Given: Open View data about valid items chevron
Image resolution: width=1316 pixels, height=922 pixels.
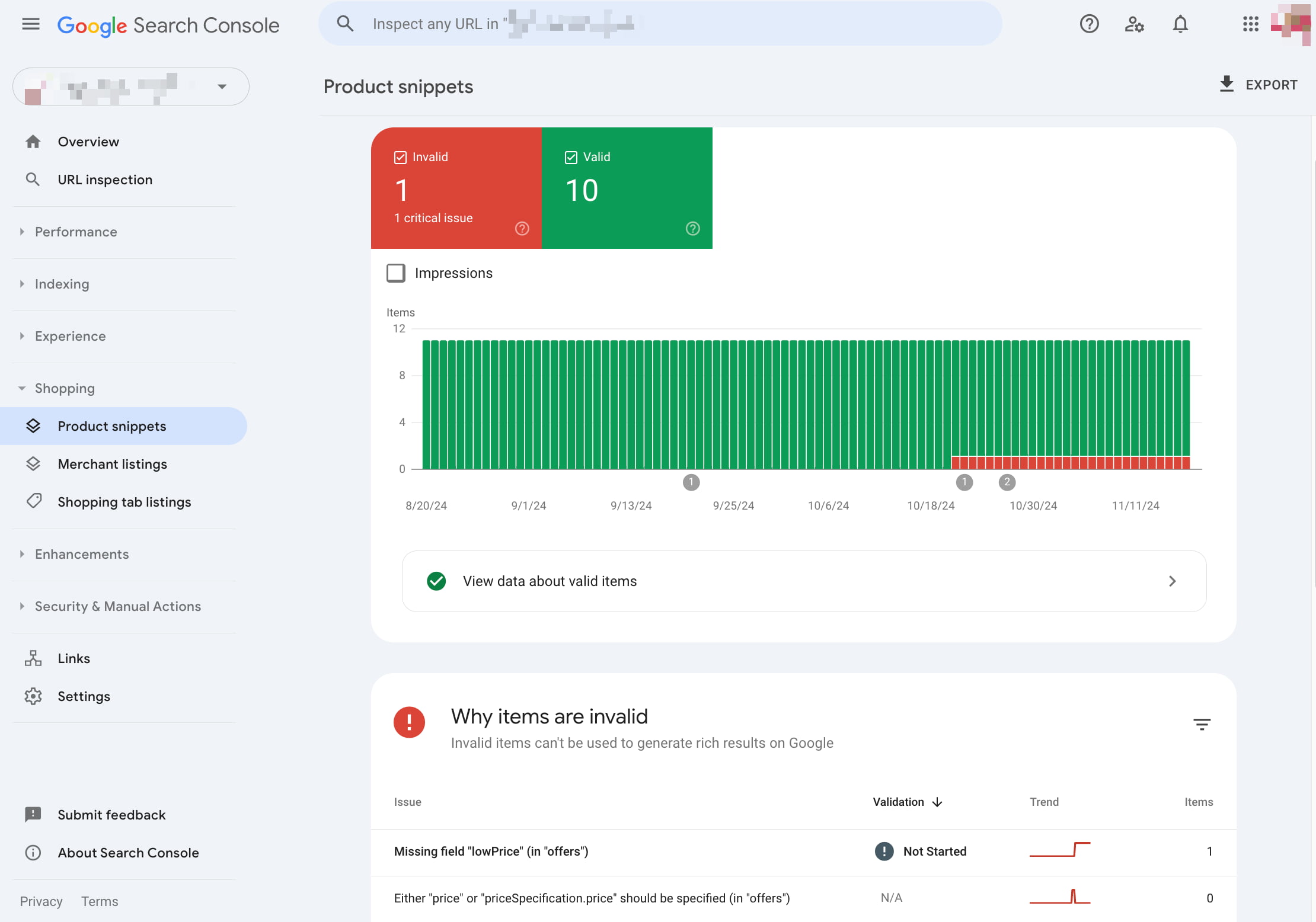Looking at the screenshot, I should pos(1172,581).
